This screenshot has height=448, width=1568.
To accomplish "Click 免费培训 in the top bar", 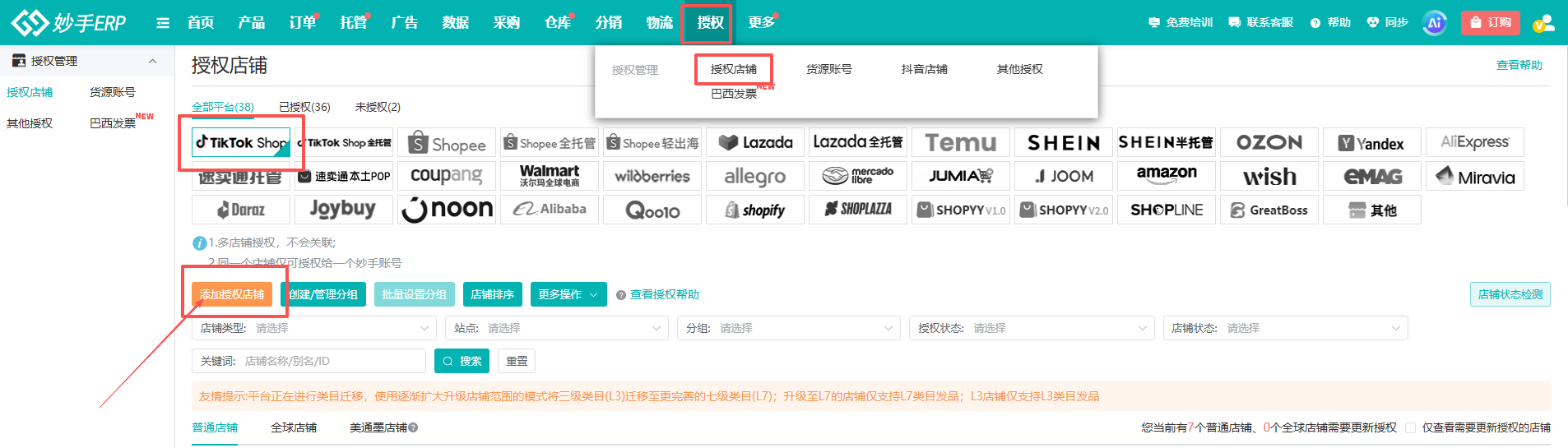I will 1181,22.
